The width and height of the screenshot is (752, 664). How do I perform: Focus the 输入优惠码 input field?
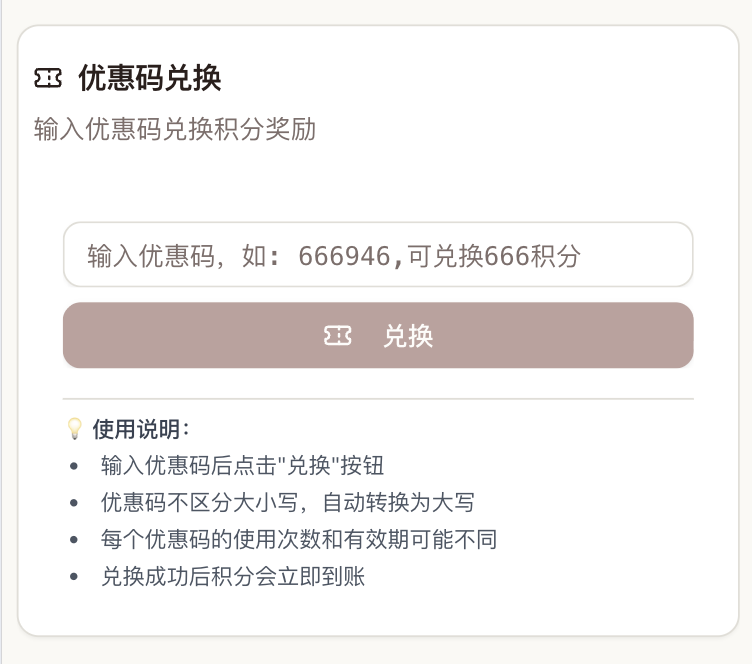coord(378,255)
